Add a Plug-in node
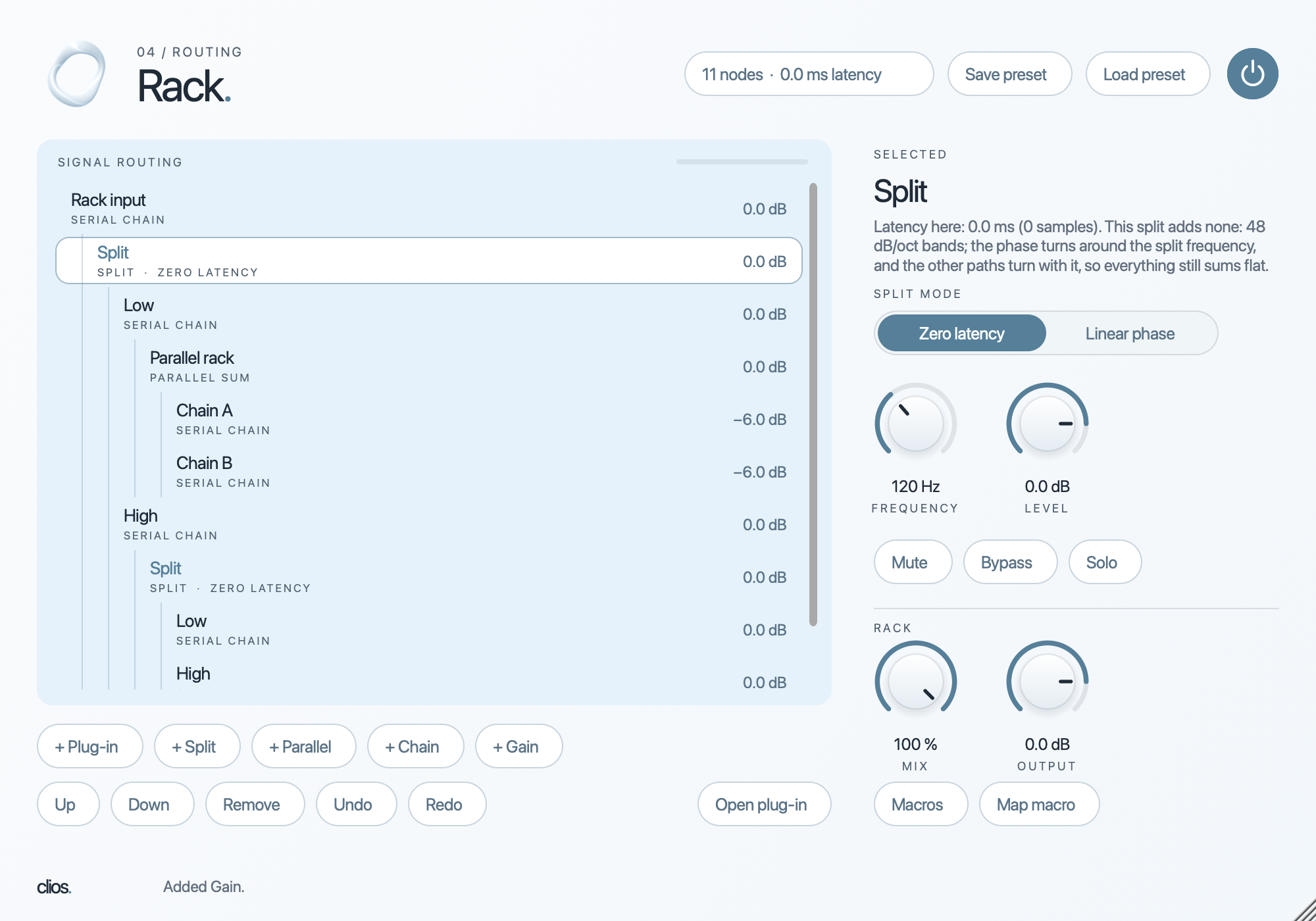Viewport: 1316px width, 921px height. point(90,747)
